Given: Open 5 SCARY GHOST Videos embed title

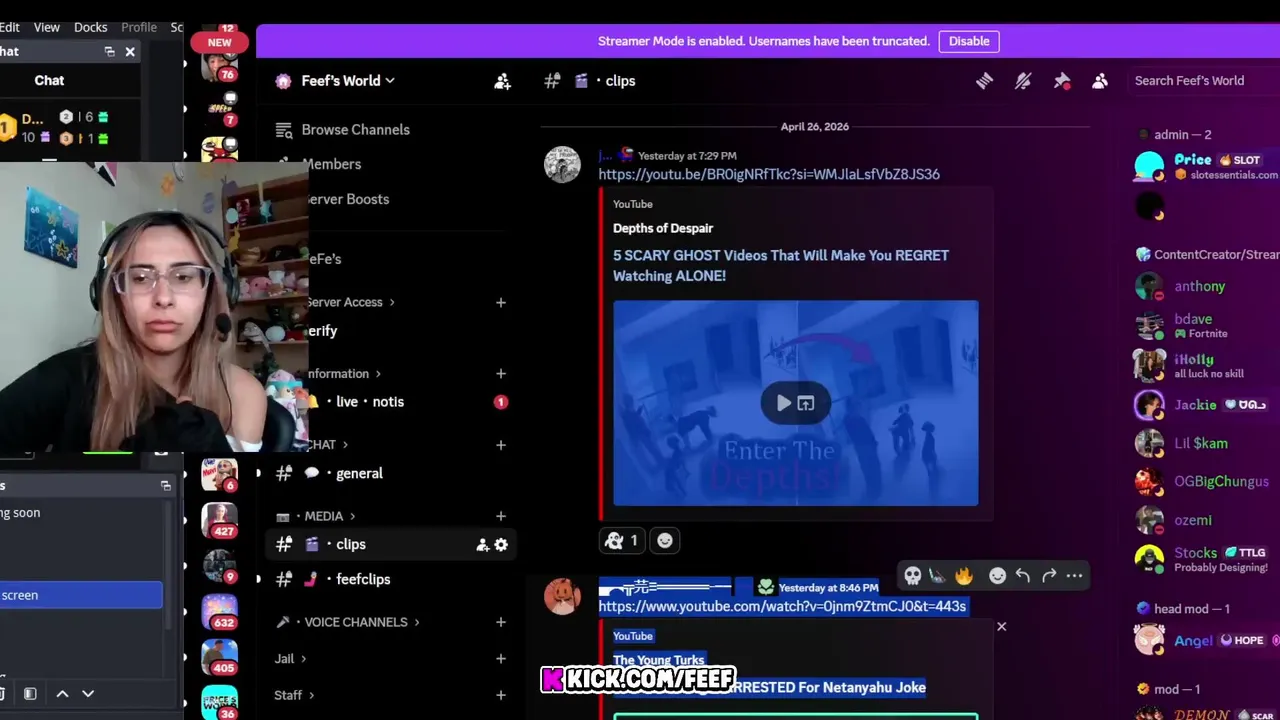Looking at the screenshot, I should [x=781, y=265].
